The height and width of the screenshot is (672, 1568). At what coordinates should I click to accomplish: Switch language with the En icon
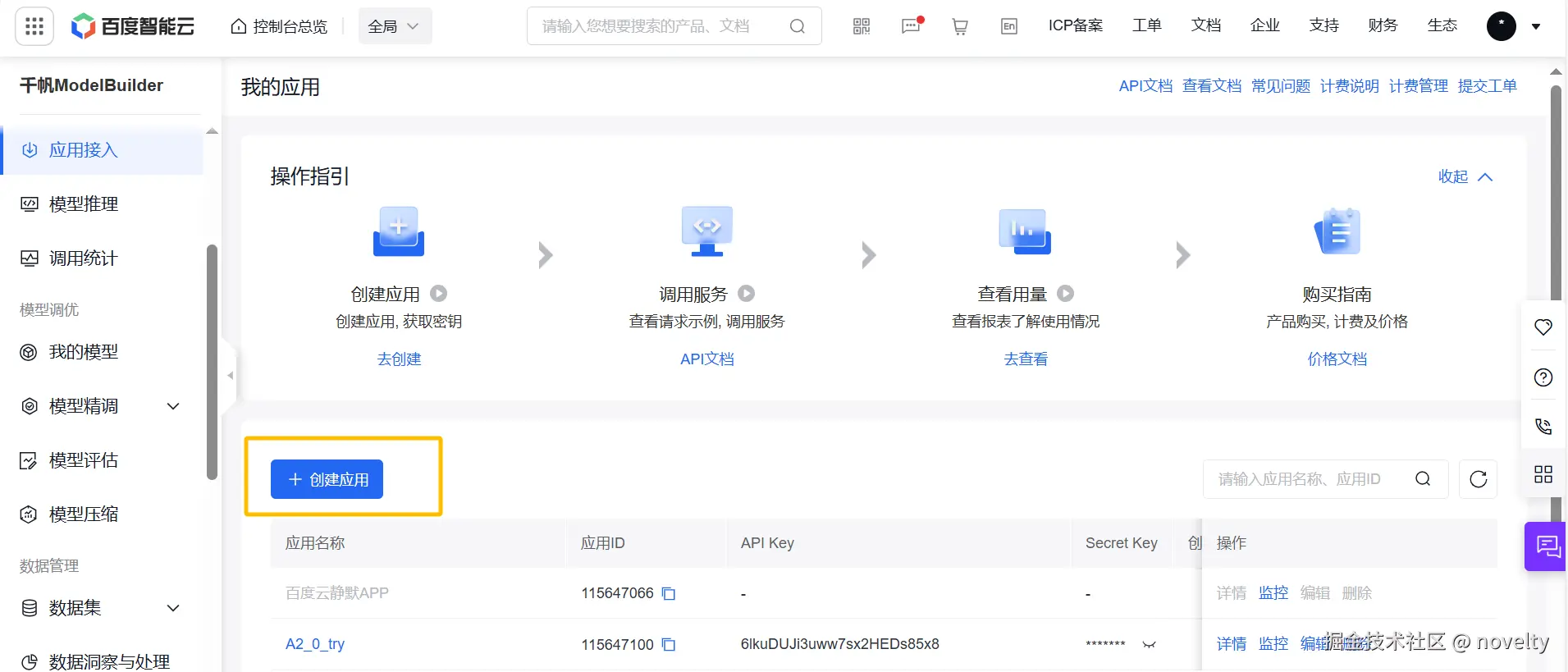(1009, 26)
